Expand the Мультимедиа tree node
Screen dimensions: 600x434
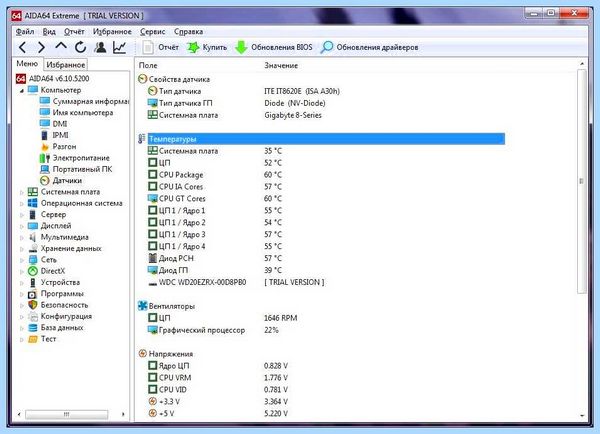pos(21,238)
